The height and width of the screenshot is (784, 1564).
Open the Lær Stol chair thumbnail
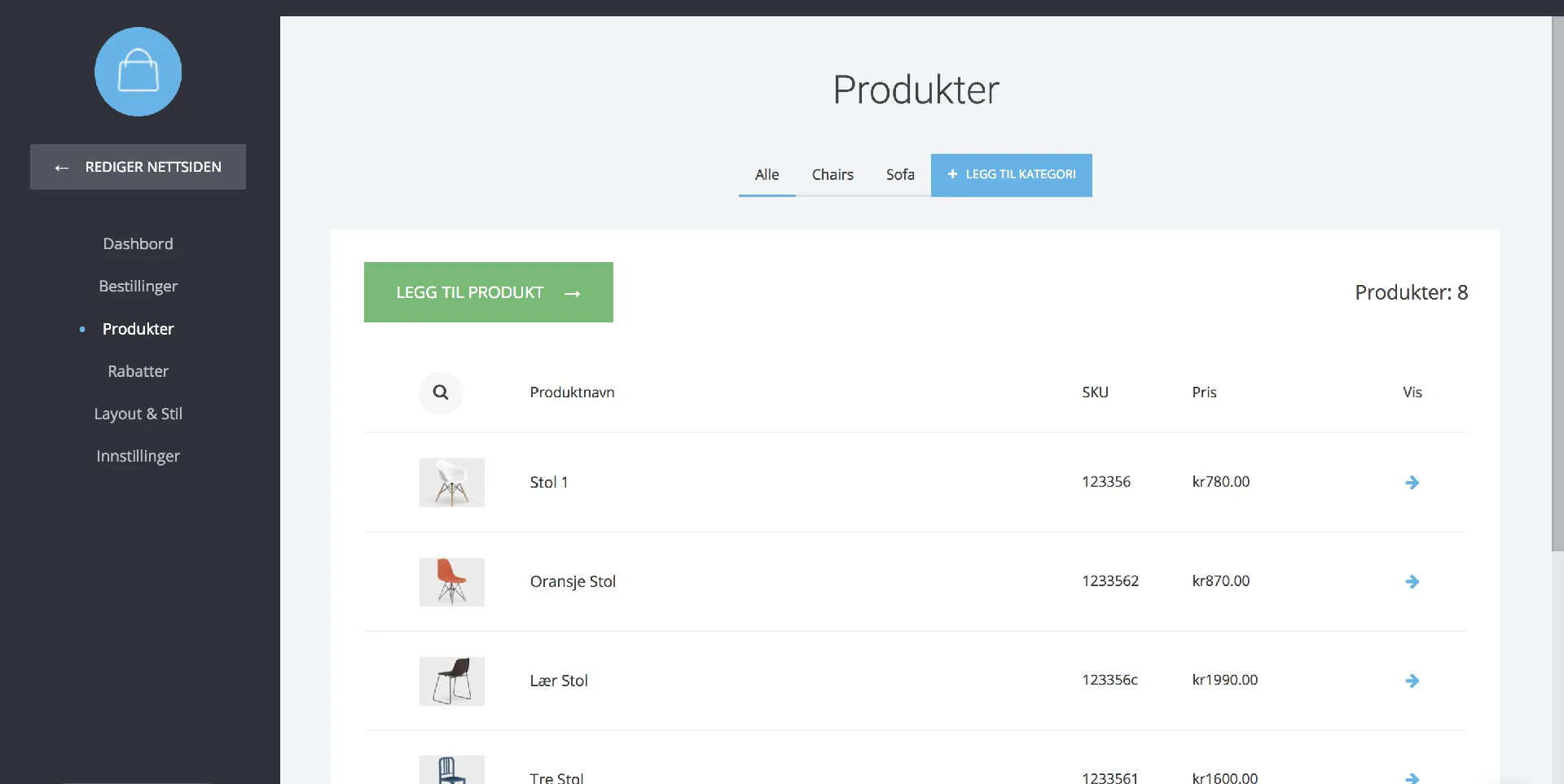click(451, 681)
